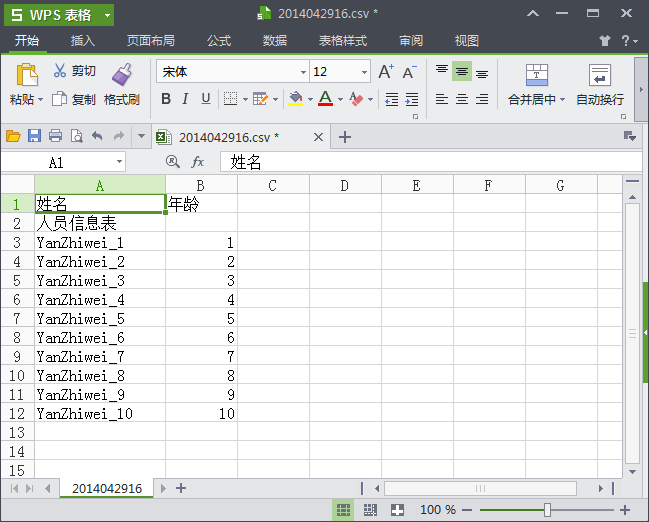Align text right
This screenshot has width=649, height=522.
(481, 99)
